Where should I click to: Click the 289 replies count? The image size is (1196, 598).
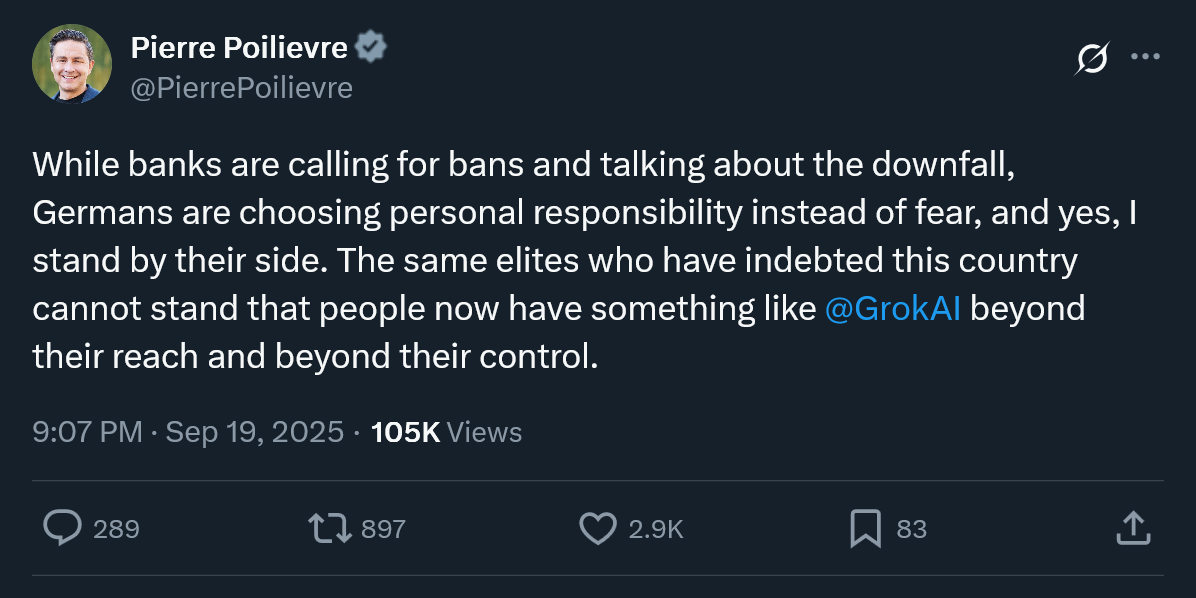point(116,529)
